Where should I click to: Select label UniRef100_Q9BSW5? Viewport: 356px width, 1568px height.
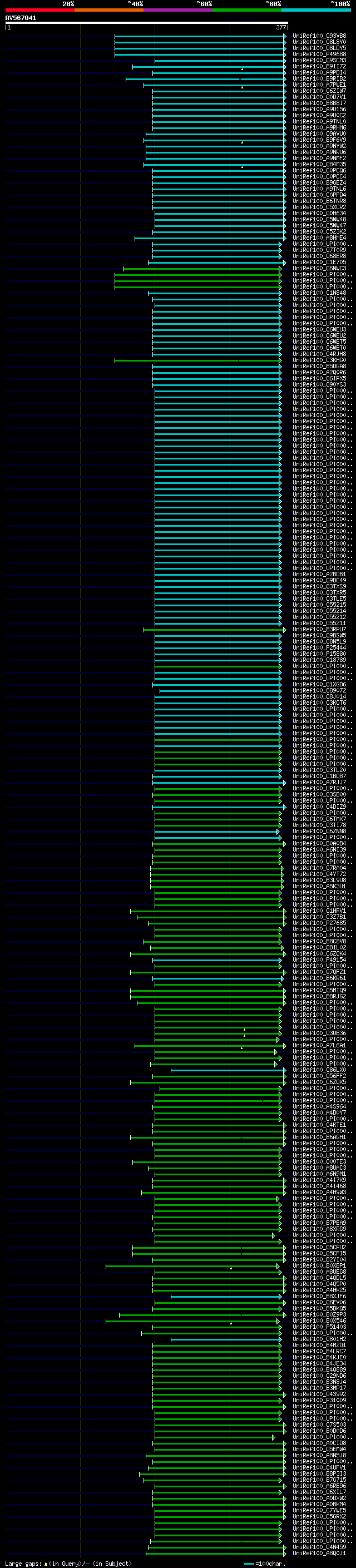click(319, 635)
